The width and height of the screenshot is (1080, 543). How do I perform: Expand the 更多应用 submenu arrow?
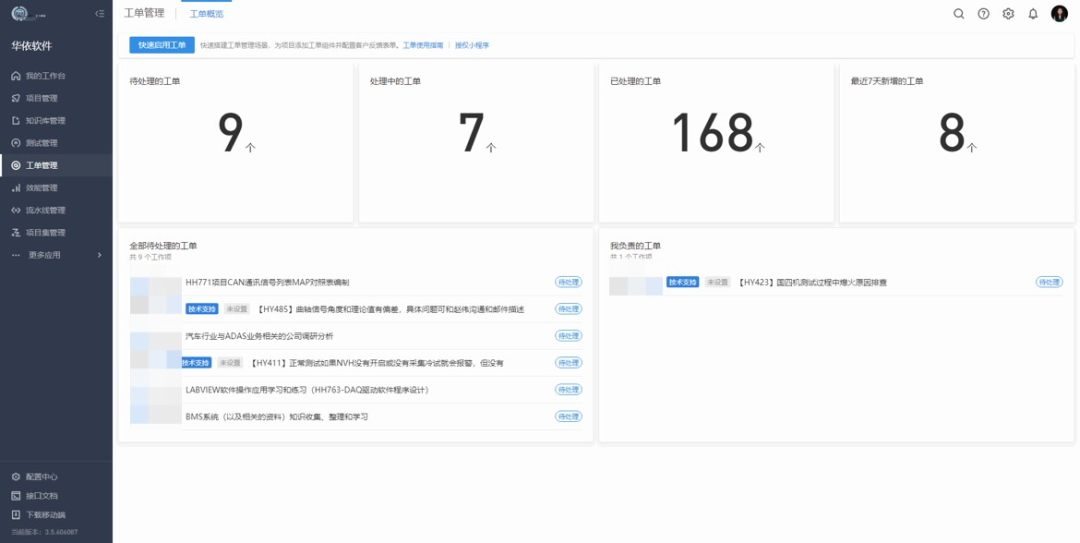pyautogui.click(x=99, y=255)
